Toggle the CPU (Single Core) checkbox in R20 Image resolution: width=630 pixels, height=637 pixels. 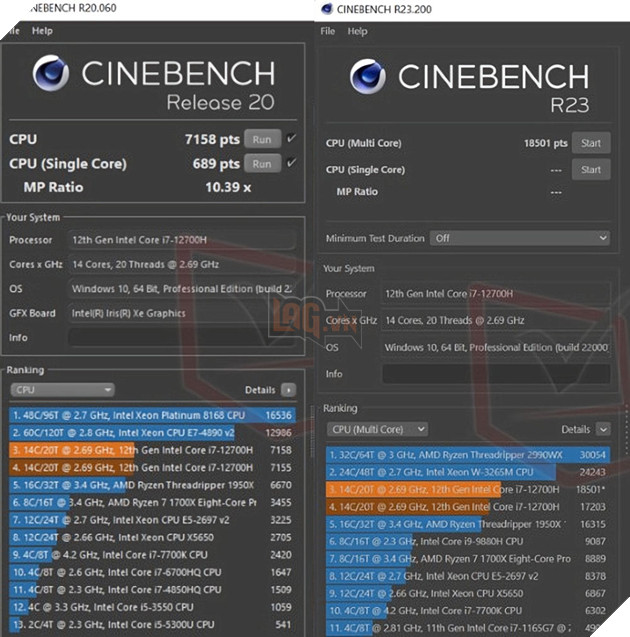click(x=291, y=163)
